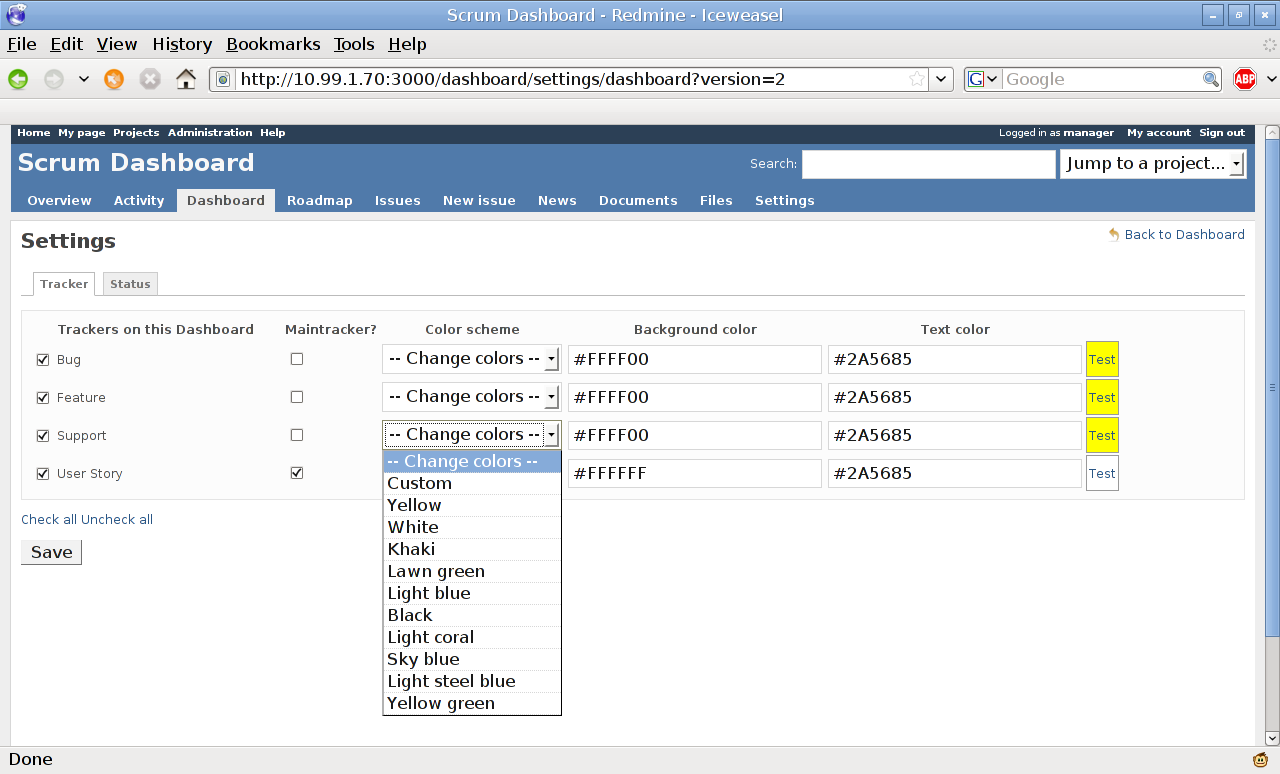Viewport: 1280px width, 774px height.
Task: Click the Google search engine icon
Action: pyautogui.click(x=976, y=79)
